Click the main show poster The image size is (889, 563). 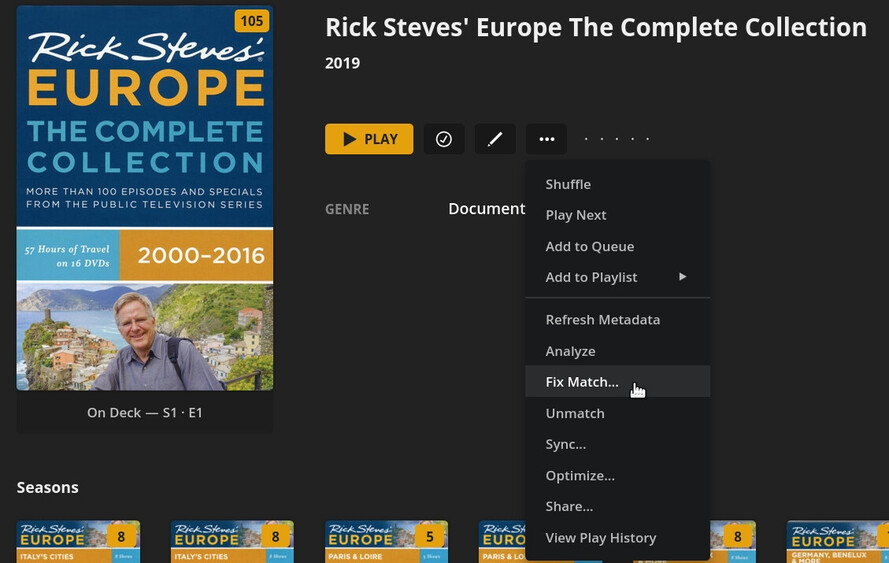pos(145,198)
